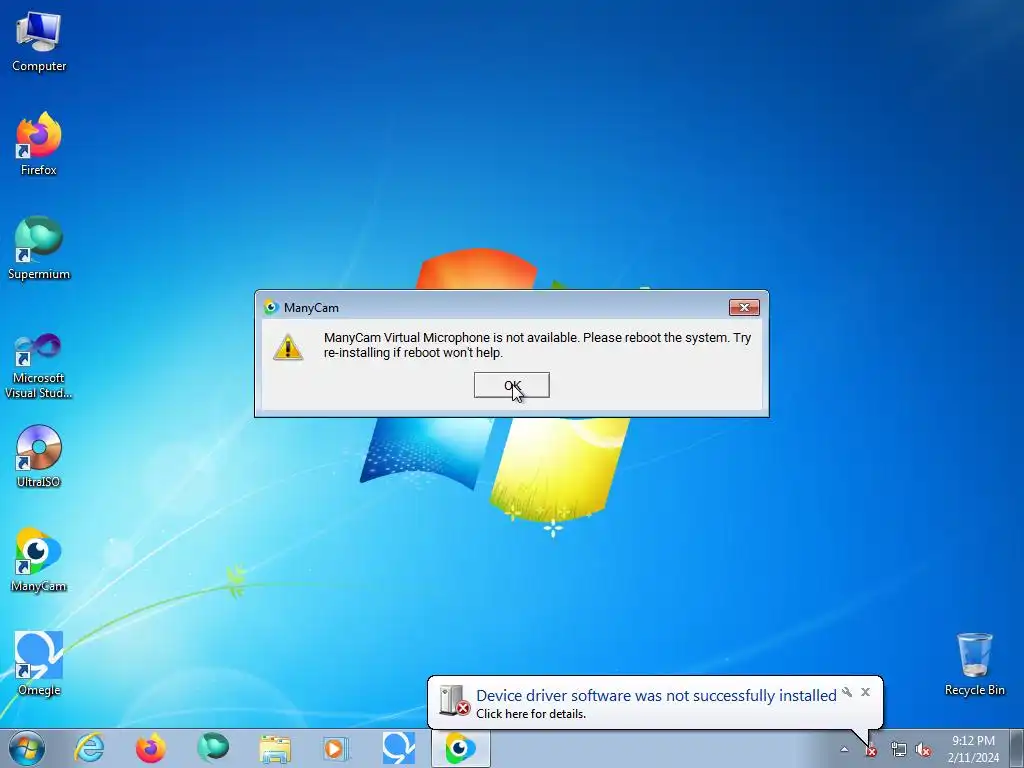The height and width of the screenshot is (768, 1024).
Task: Open the clock showing 9:12 PM
Action: [973, 748]
